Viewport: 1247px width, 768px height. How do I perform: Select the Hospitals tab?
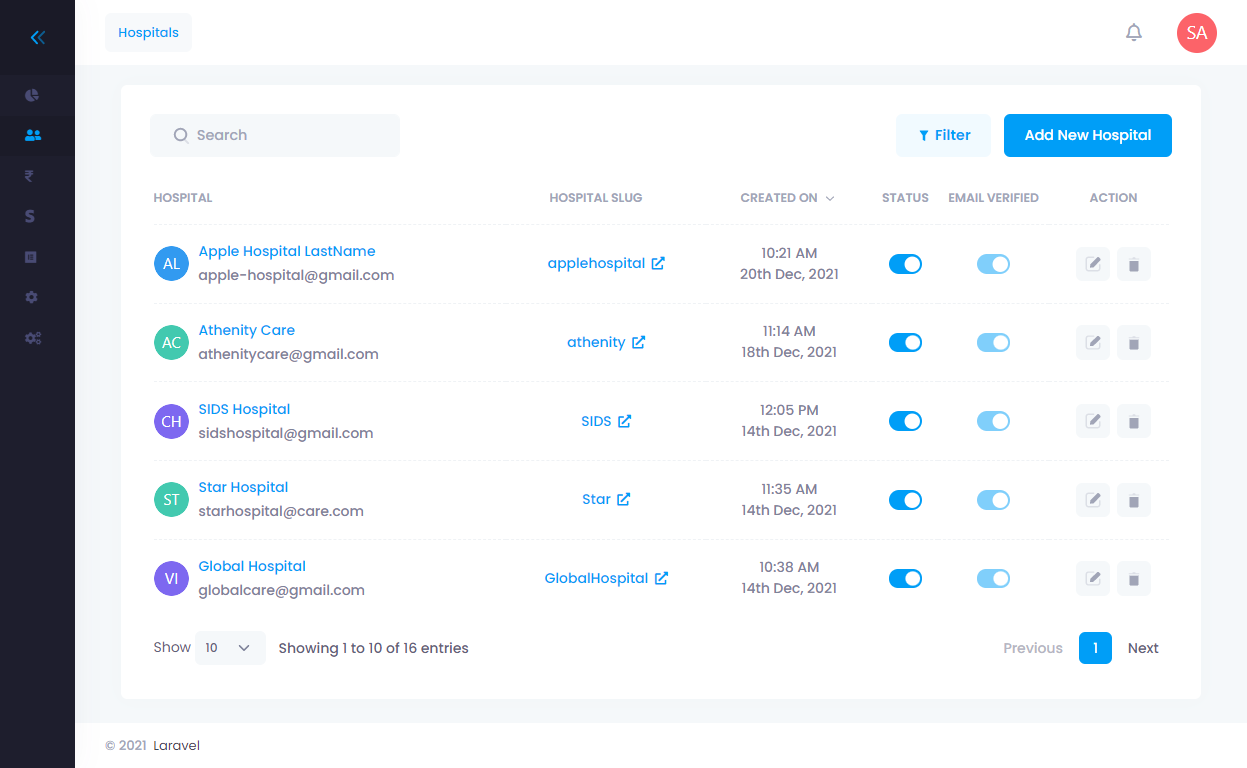[148, 33]
